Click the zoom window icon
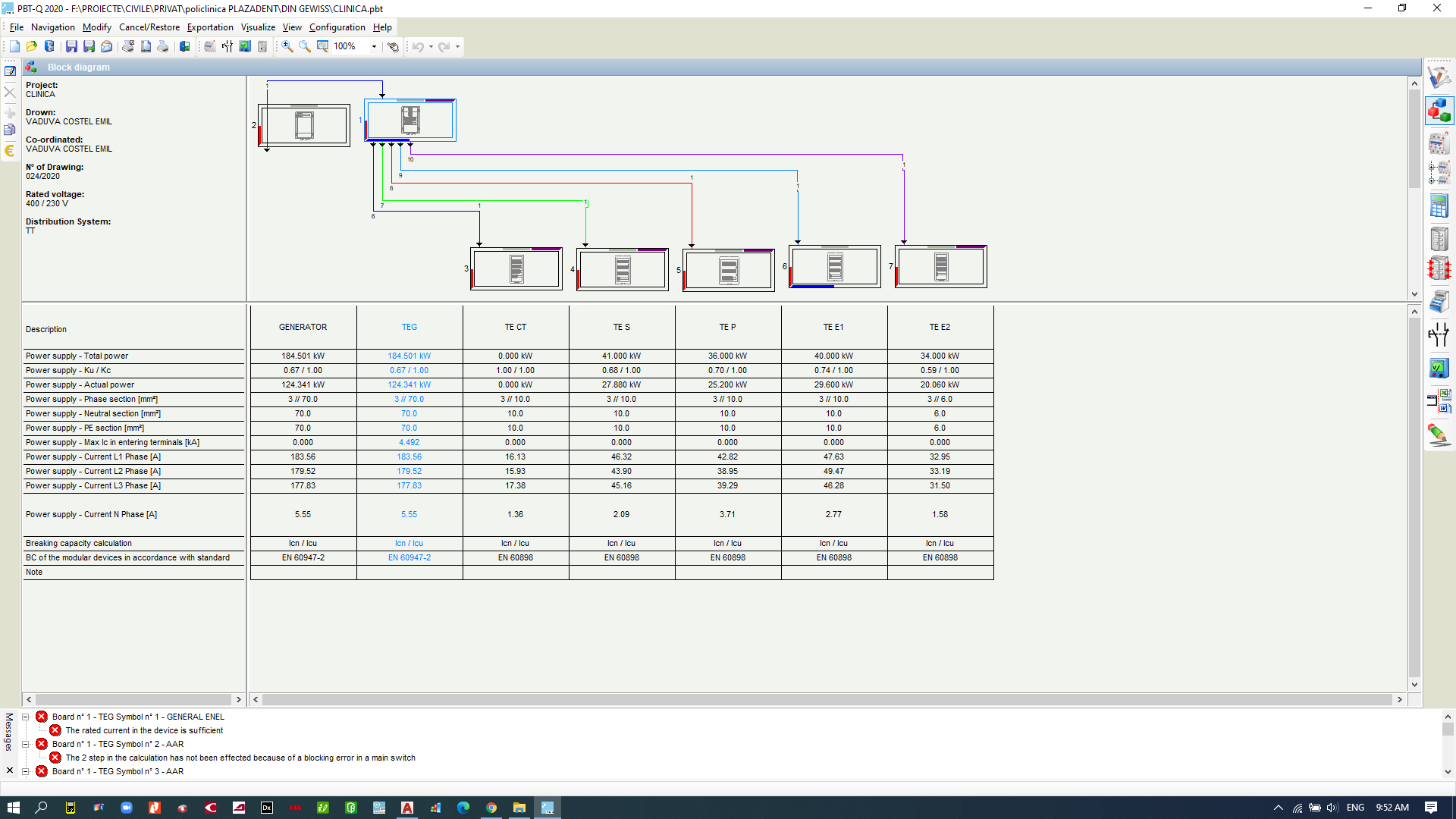1456x819 pixels. [x=323, y=46]
